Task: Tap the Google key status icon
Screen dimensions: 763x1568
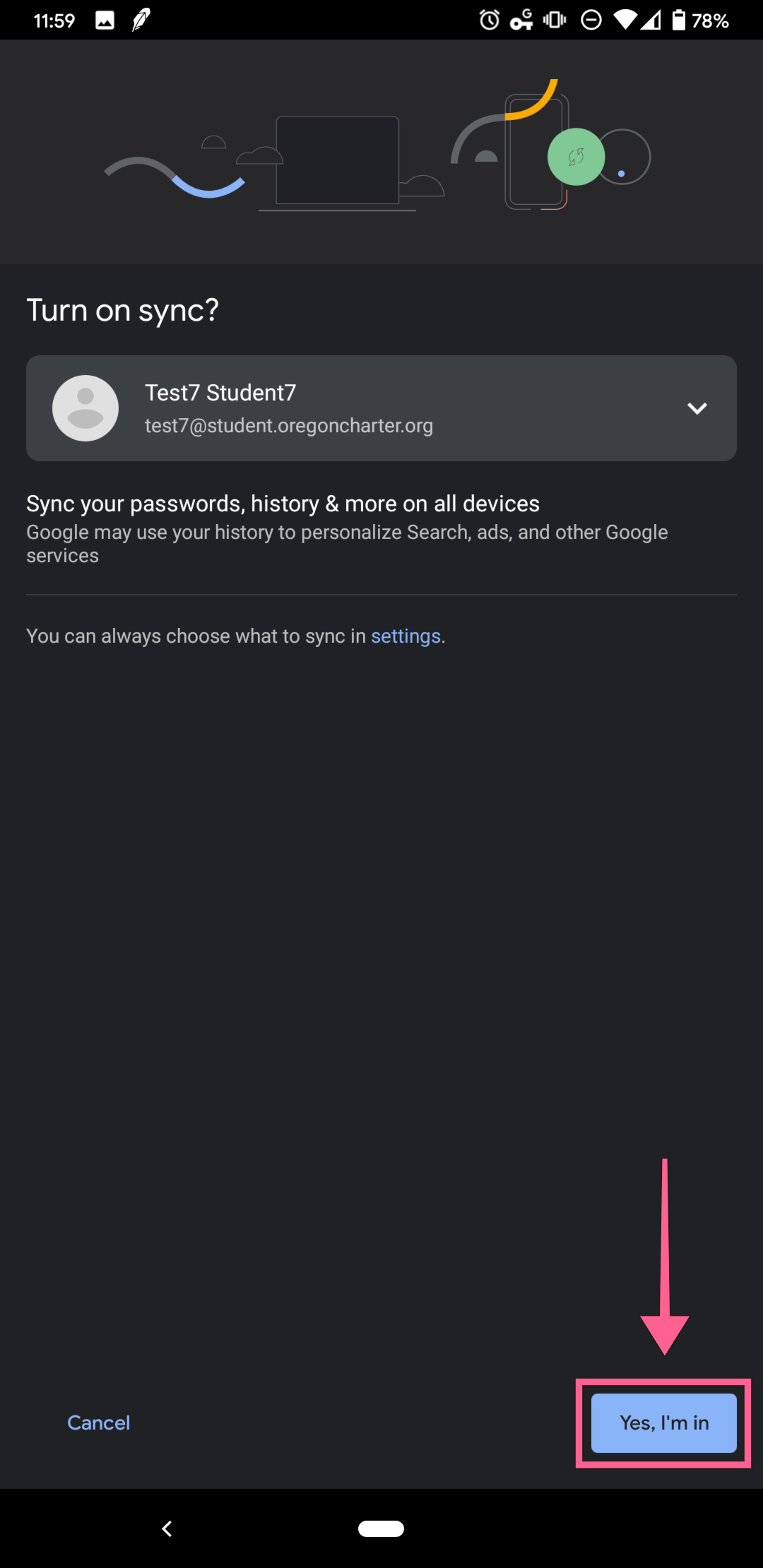Action: (x=523, y=20)
